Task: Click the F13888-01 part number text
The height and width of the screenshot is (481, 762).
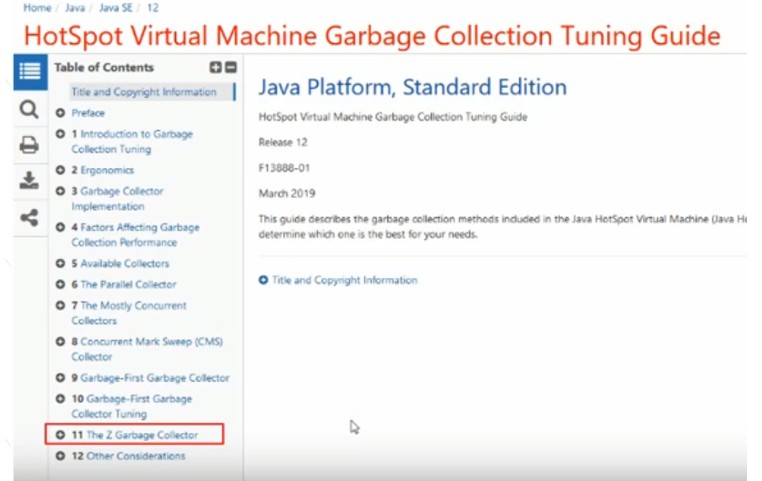Action: [284, 168]
